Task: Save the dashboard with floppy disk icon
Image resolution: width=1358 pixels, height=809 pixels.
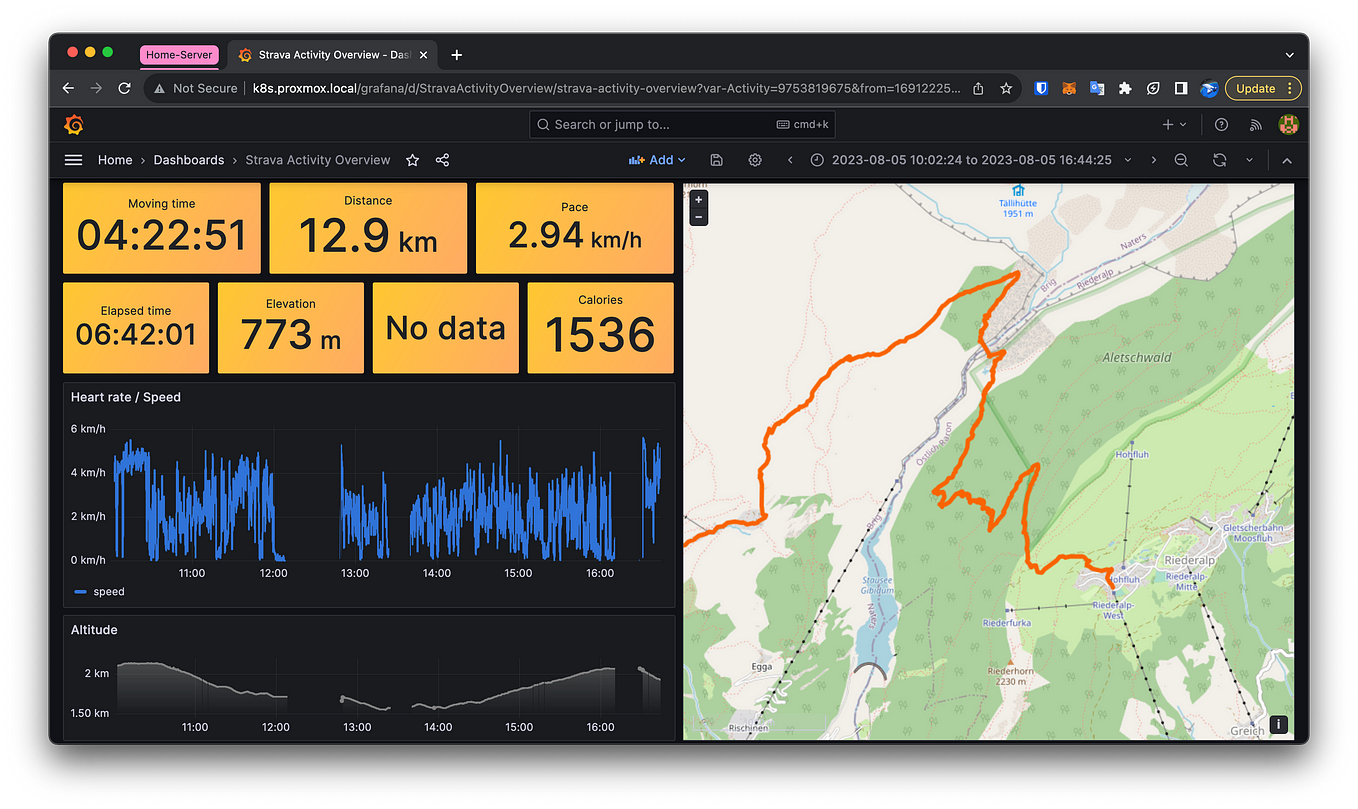Action: tap(716, 160)
